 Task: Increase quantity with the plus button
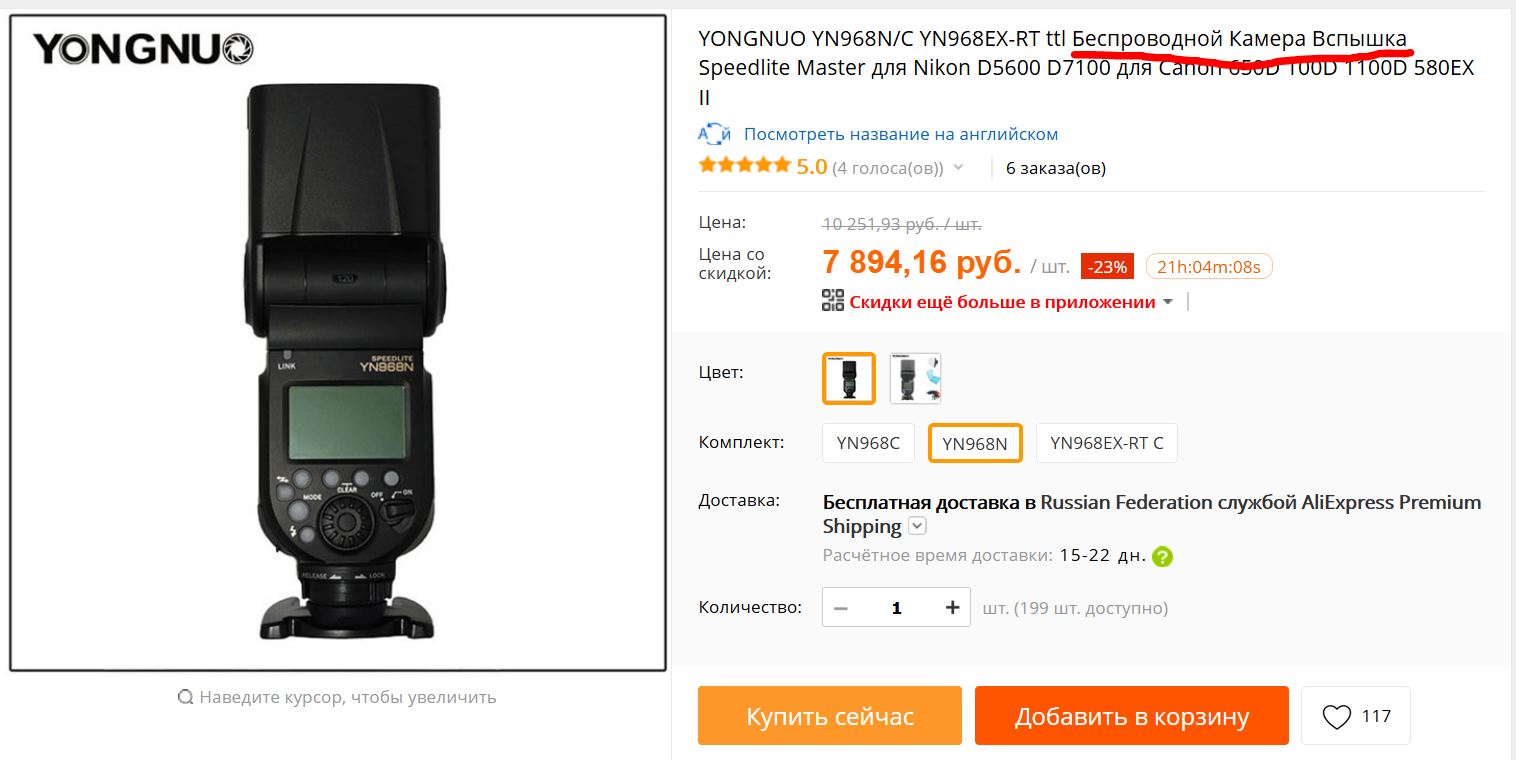(x=952, y=608)
